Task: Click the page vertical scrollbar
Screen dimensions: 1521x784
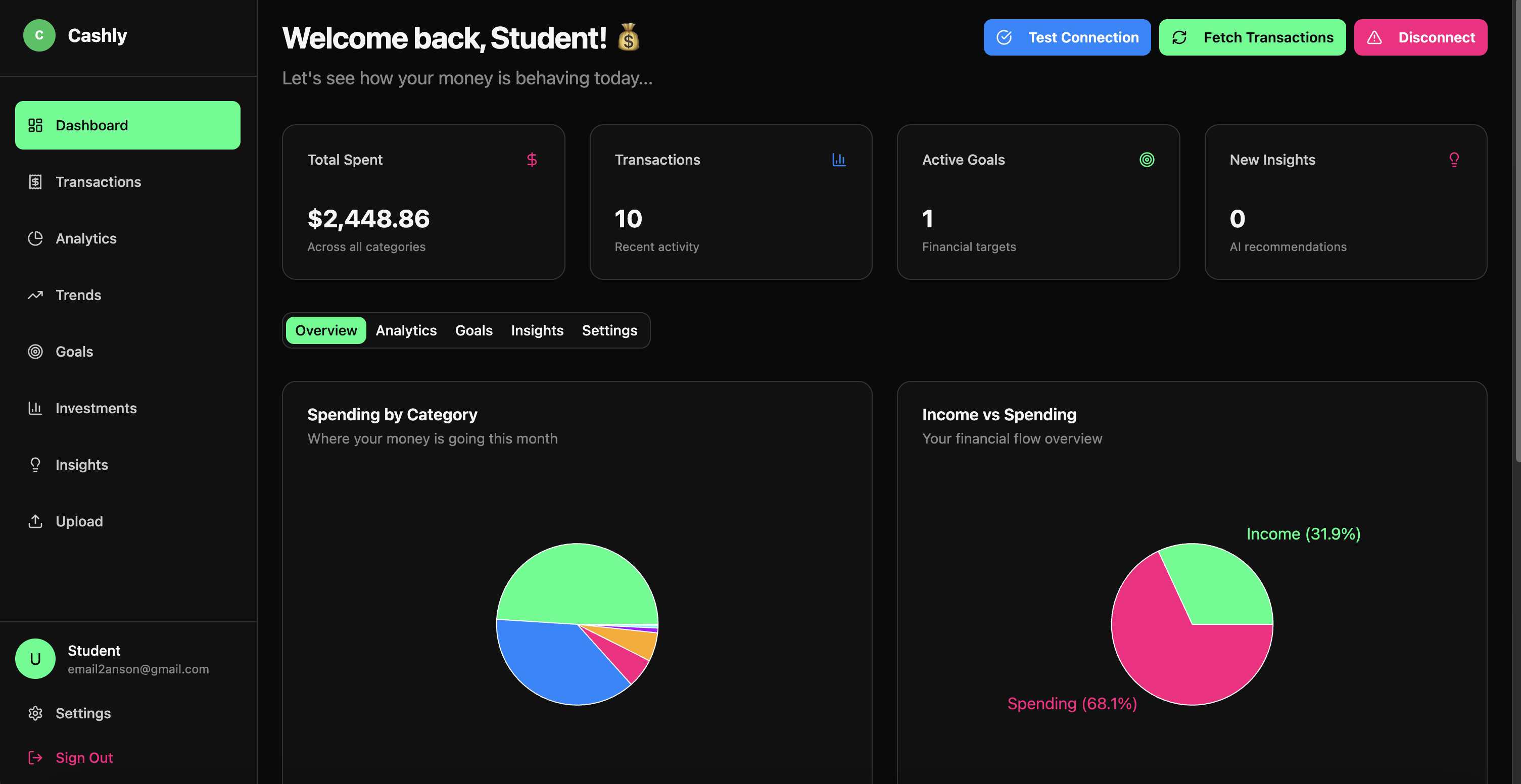Action: tap(1516, 236)
